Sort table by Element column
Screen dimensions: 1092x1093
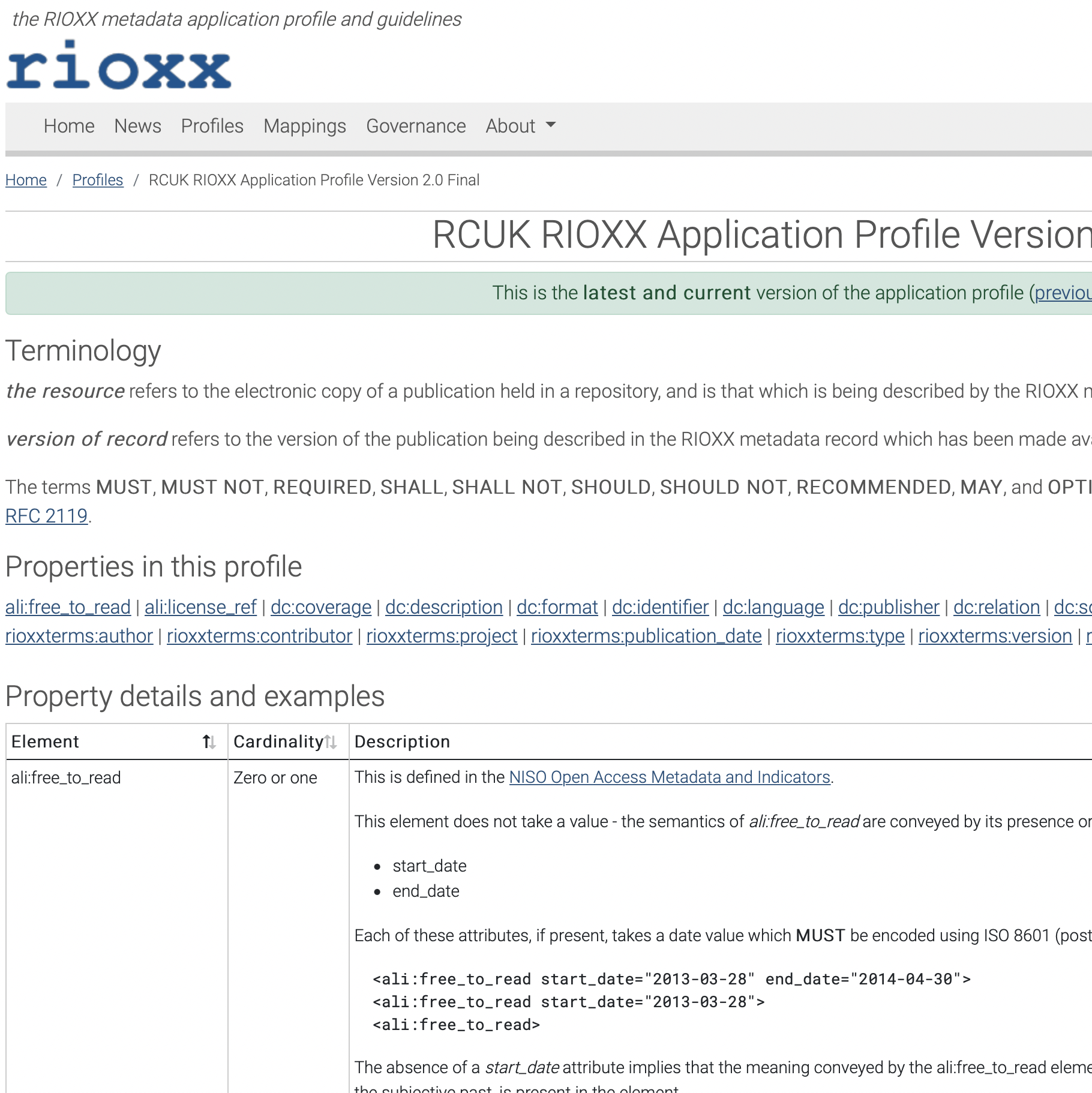[x=116, y=742]
